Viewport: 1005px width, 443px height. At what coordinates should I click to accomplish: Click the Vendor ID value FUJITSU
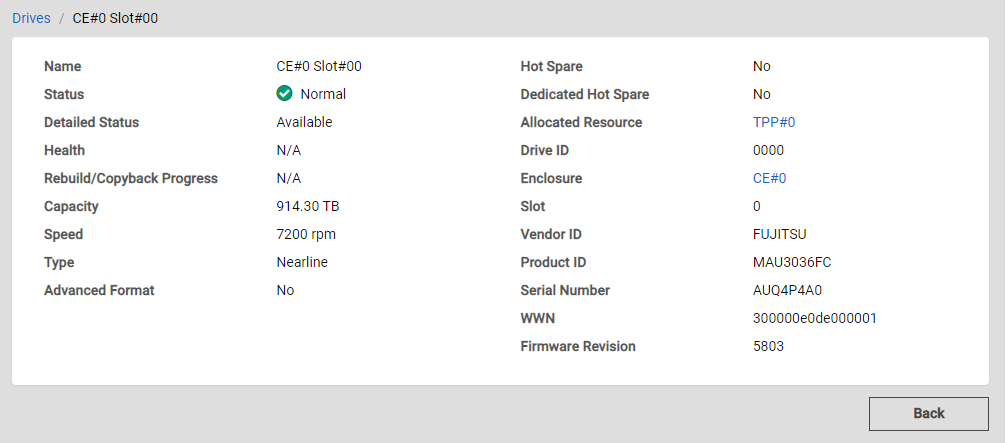pyautogui.click(x=779, y=234)
